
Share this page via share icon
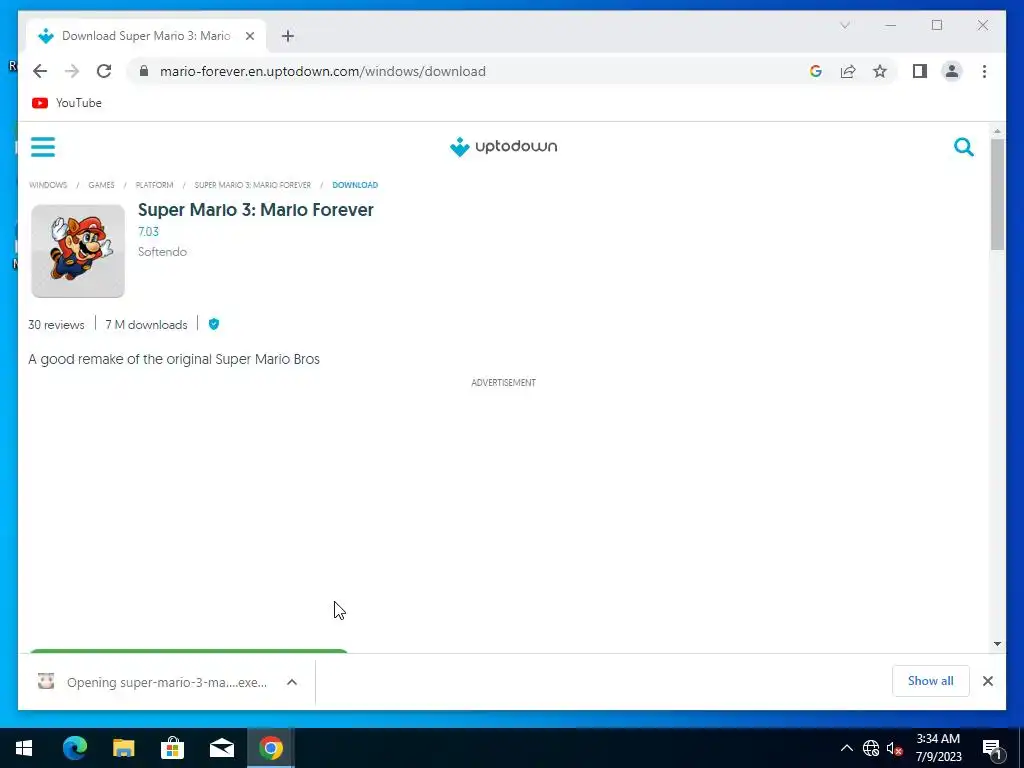[x=848, y=71]
